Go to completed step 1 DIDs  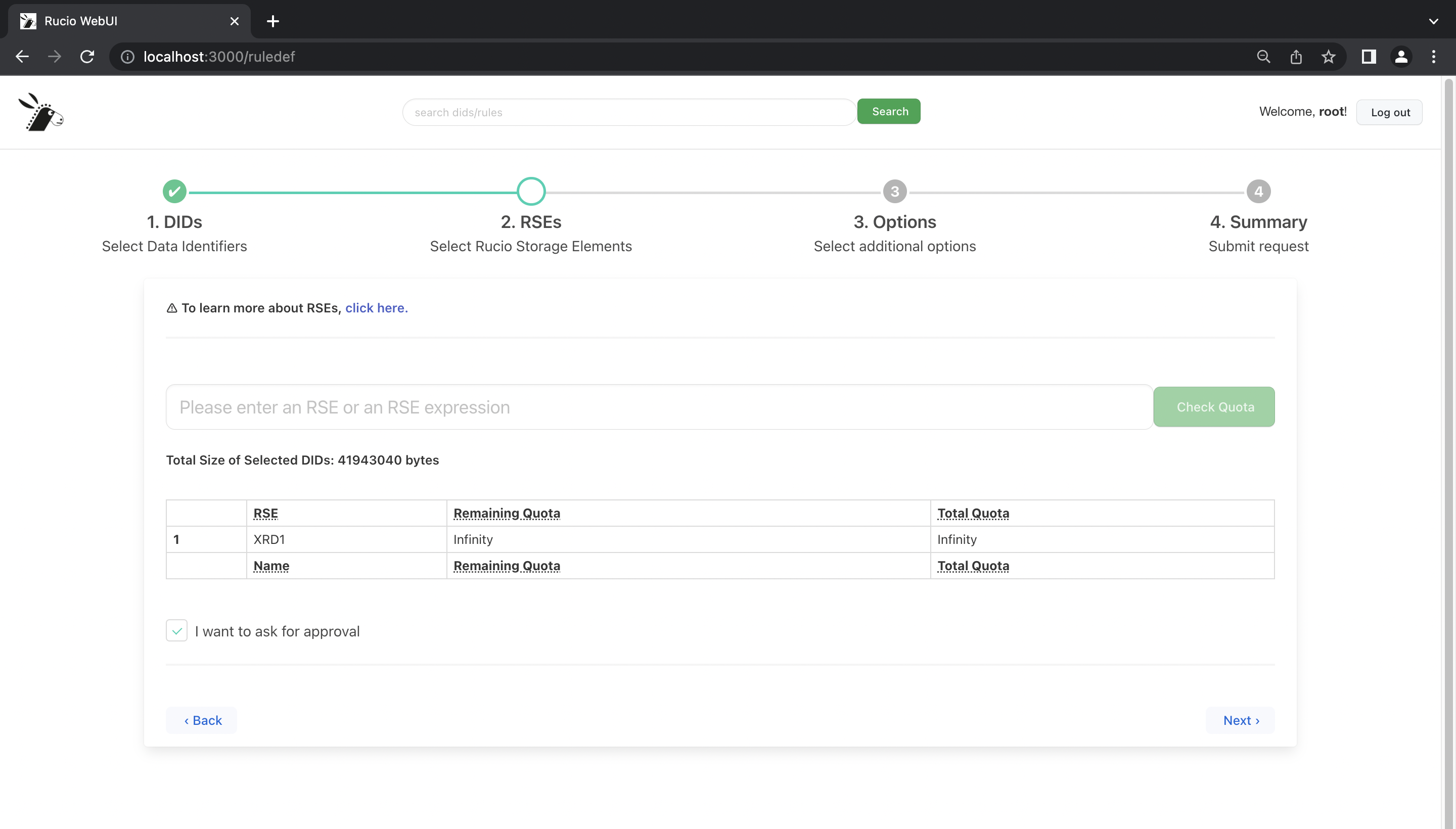[174, 191]
